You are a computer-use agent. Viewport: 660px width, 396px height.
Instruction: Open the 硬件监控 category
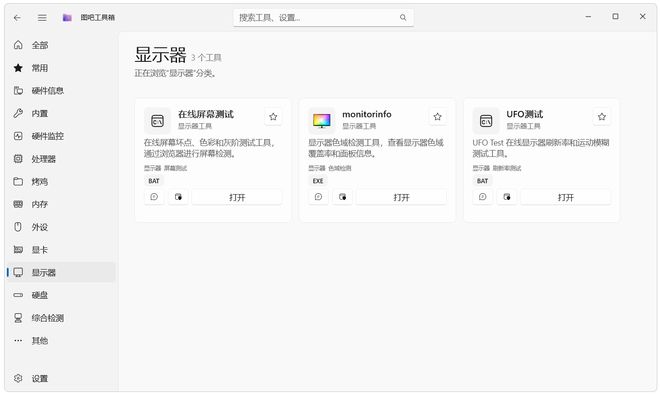pyautogui.click(x=60, y=136)
